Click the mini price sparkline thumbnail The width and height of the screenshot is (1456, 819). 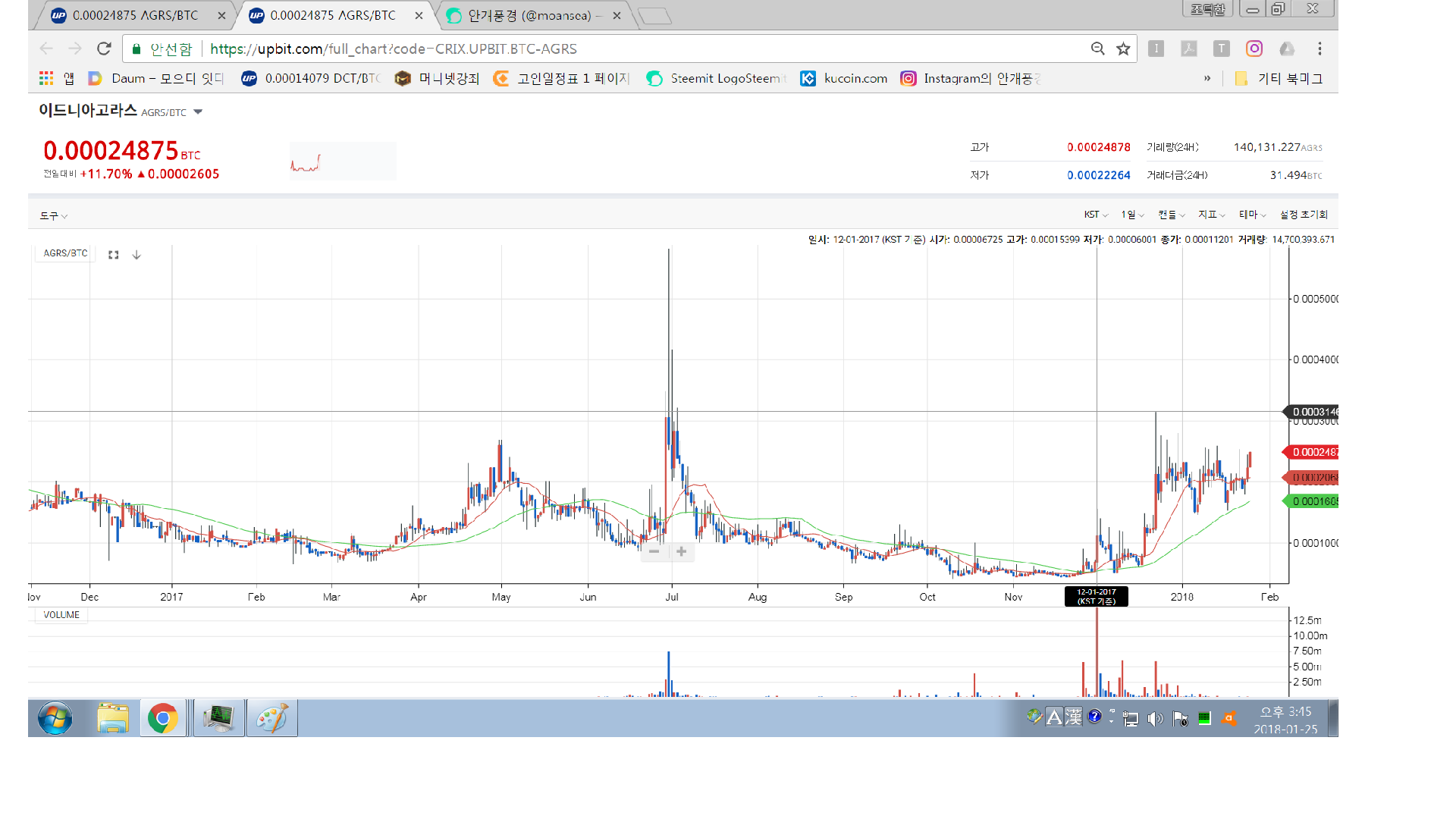coord(343,161)
